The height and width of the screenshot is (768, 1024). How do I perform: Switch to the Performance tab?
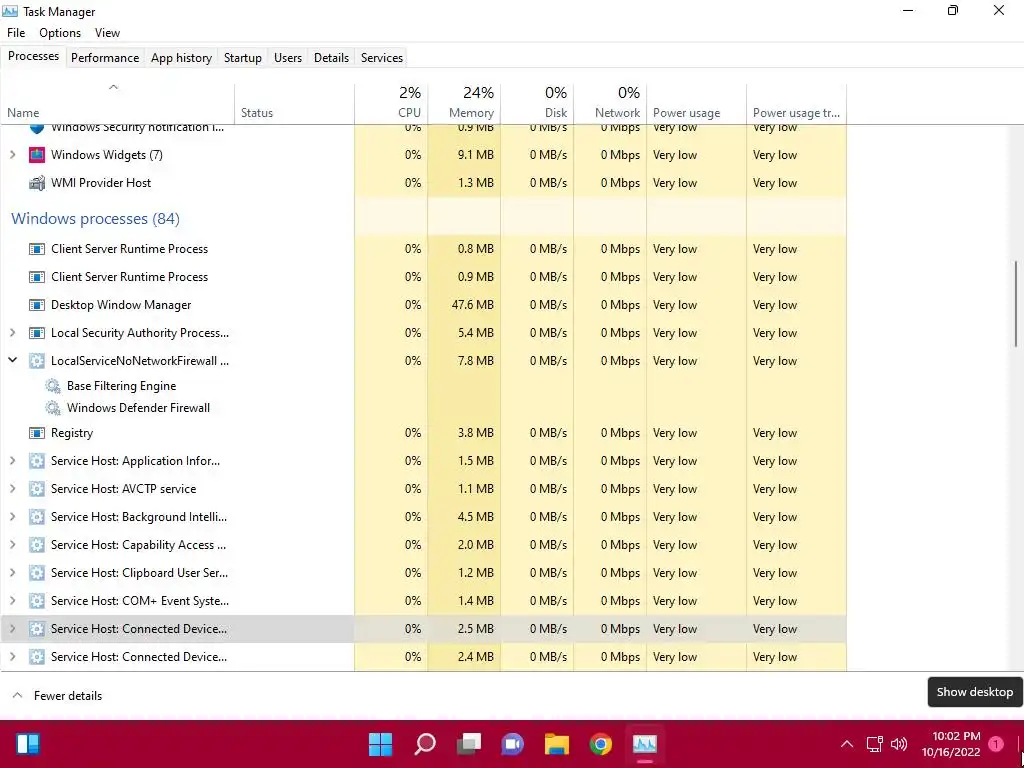tap(105, 57)
